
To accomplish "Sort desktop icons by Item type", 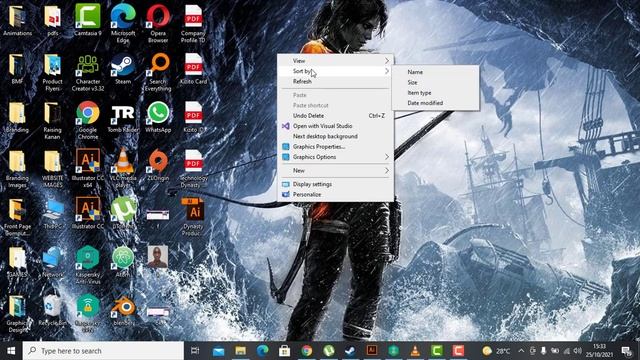I will 436,93.
